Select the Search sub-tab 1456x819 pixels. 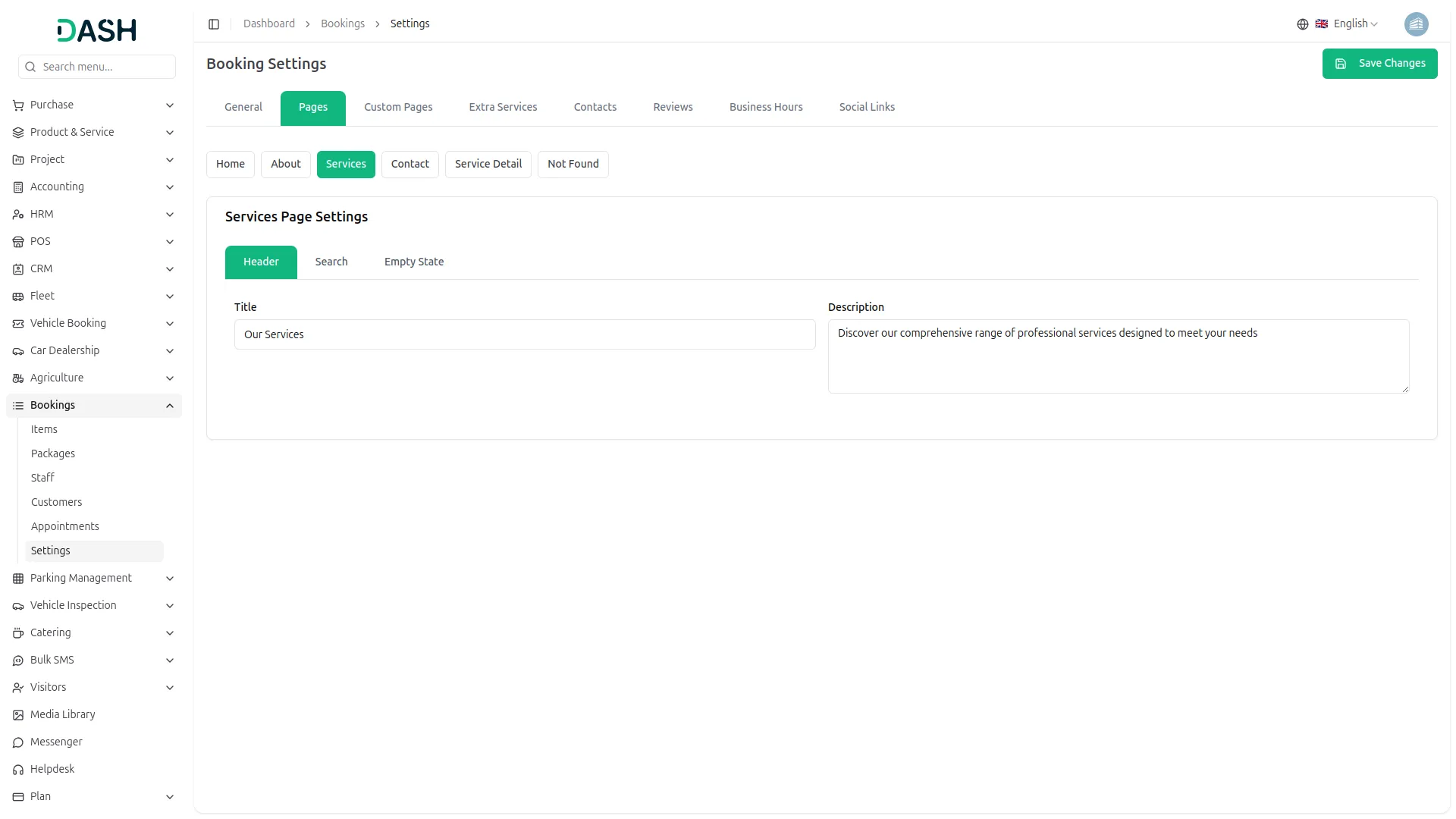331,262
